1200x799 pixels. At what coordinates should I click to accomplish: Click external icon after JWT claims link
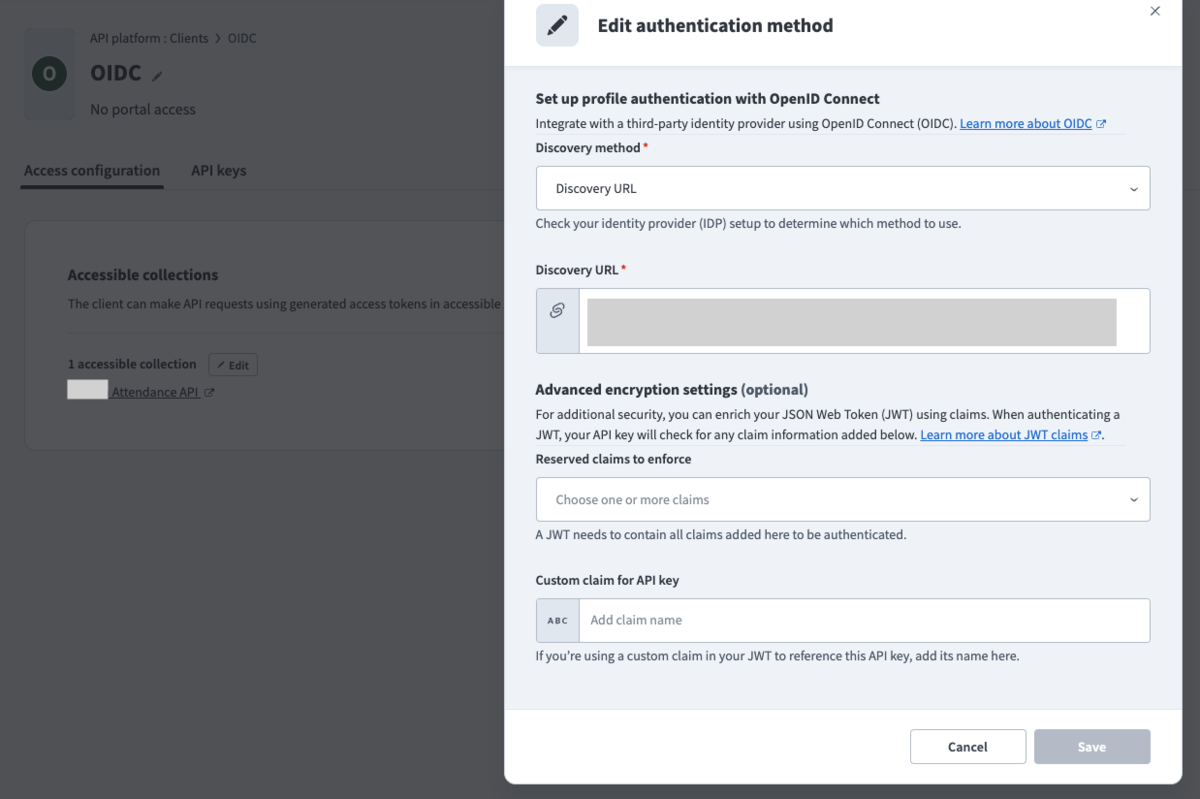click(1097, 435)
